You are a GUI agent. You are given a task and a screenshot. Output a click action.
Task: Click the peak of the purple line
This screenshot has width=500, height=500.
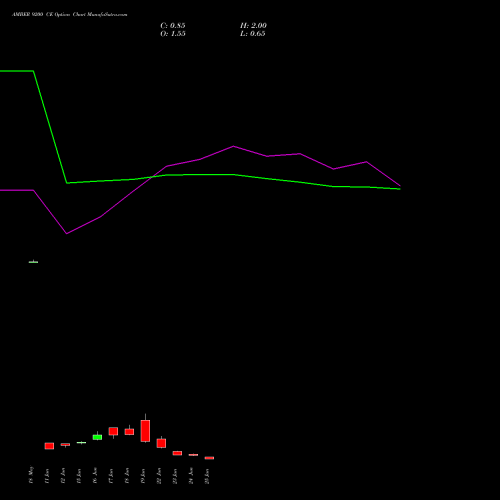click(233, 146)
